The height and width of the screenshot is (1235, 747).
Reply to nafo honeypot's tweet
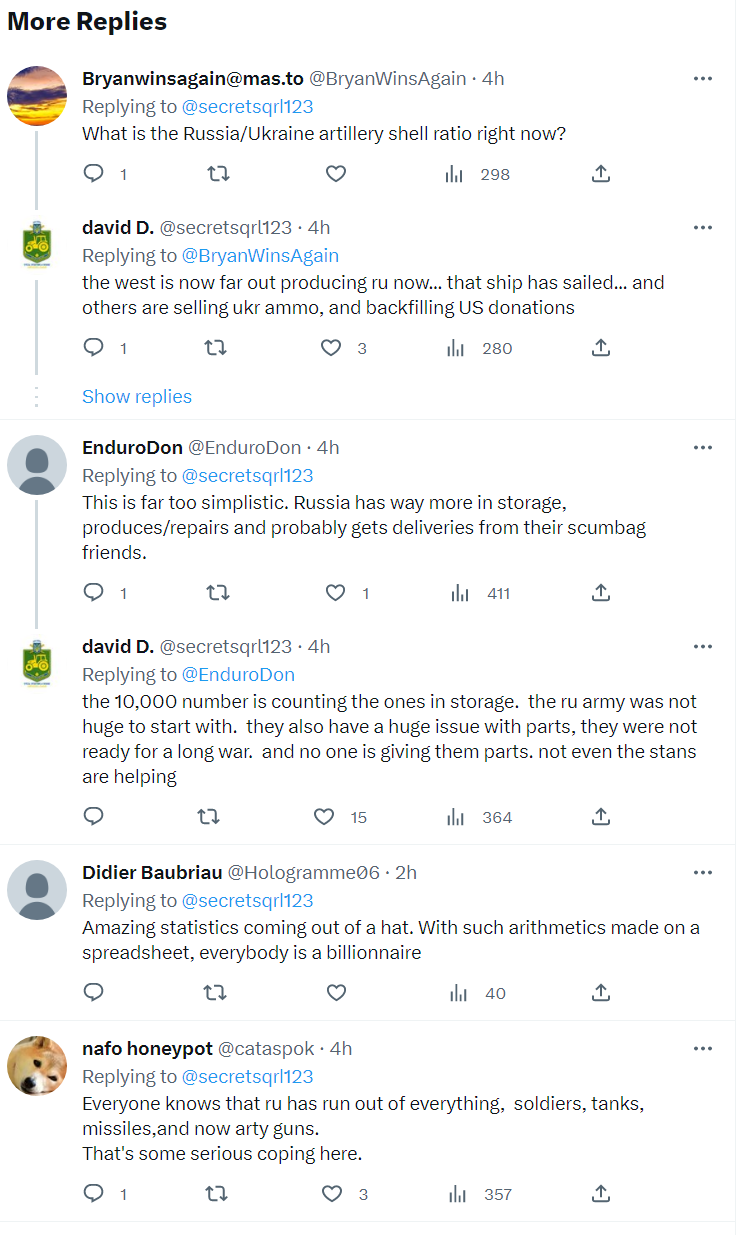tap(93, 1193)
